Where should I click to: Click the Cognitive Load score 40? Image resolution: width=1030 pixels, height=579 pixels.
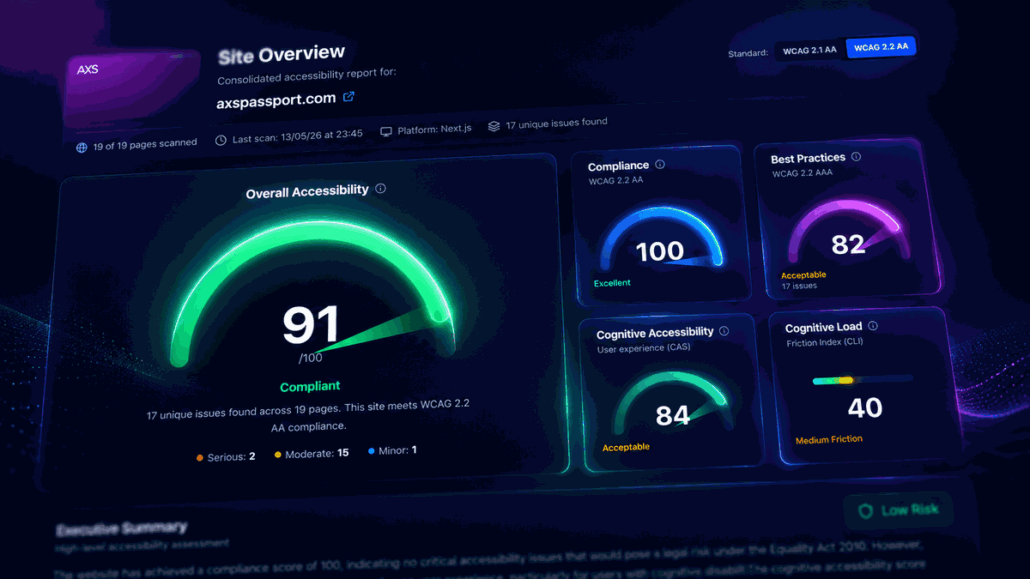[x=864, y=408]
